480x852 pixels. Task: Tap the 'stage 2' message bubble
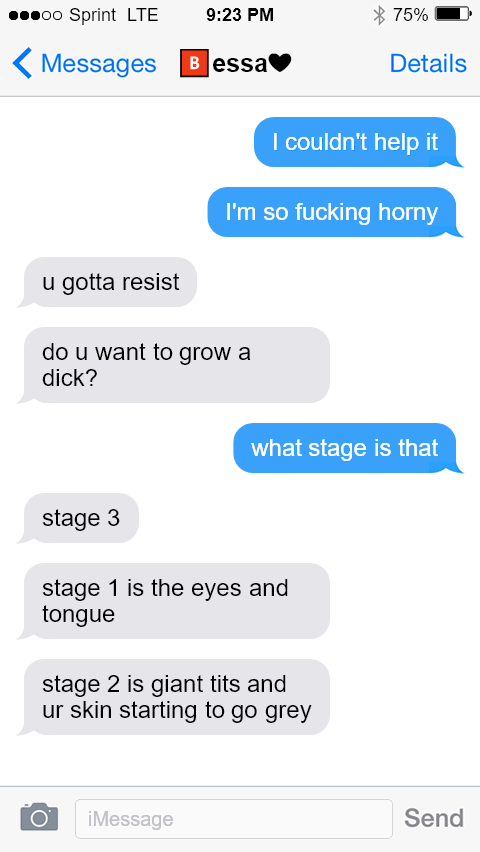pyautogui.click(x=173, y=697)
